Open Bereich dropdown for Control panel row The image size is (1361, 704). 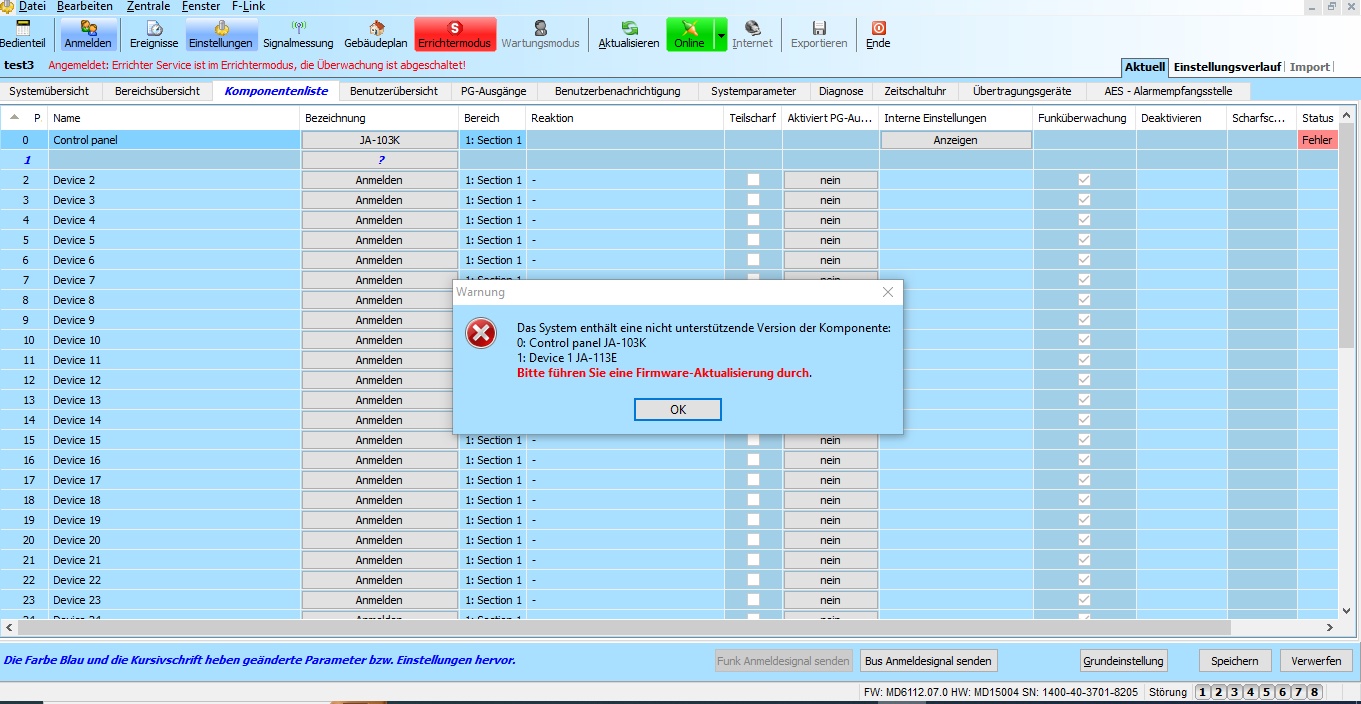[493, 140]
